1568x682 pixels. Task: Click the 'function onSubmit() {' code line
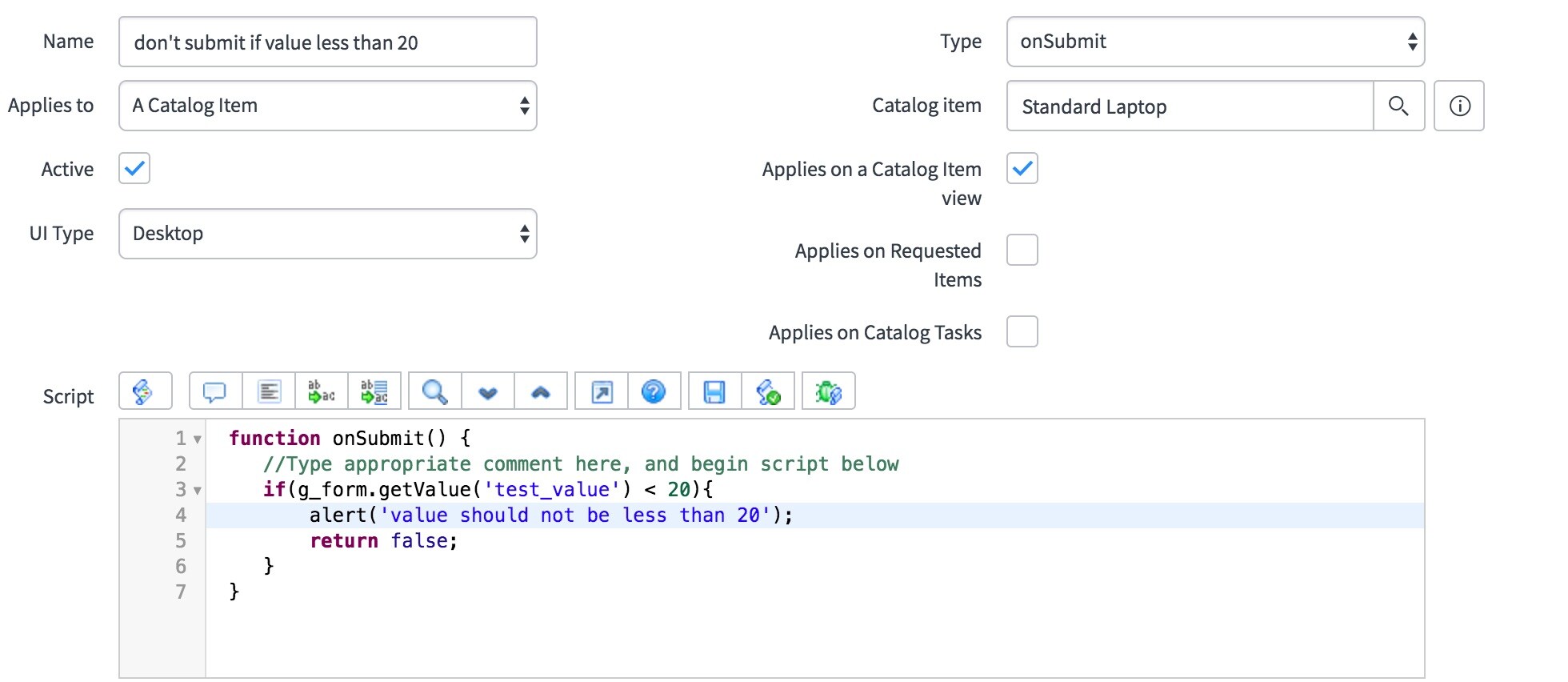click(x=350, y=438)
